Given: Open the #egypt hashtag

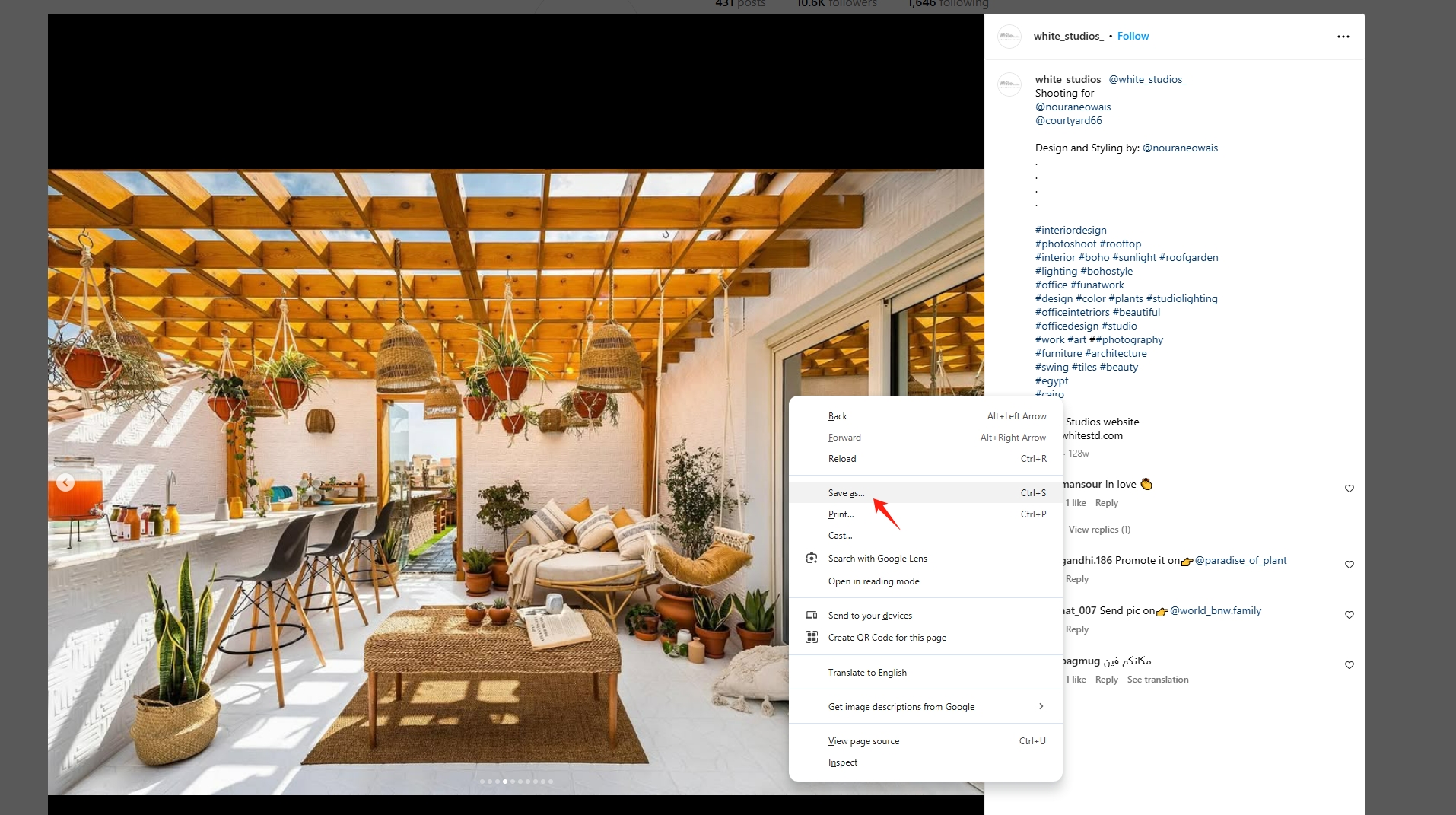Looking at the screenshot, I should 1051,380.
